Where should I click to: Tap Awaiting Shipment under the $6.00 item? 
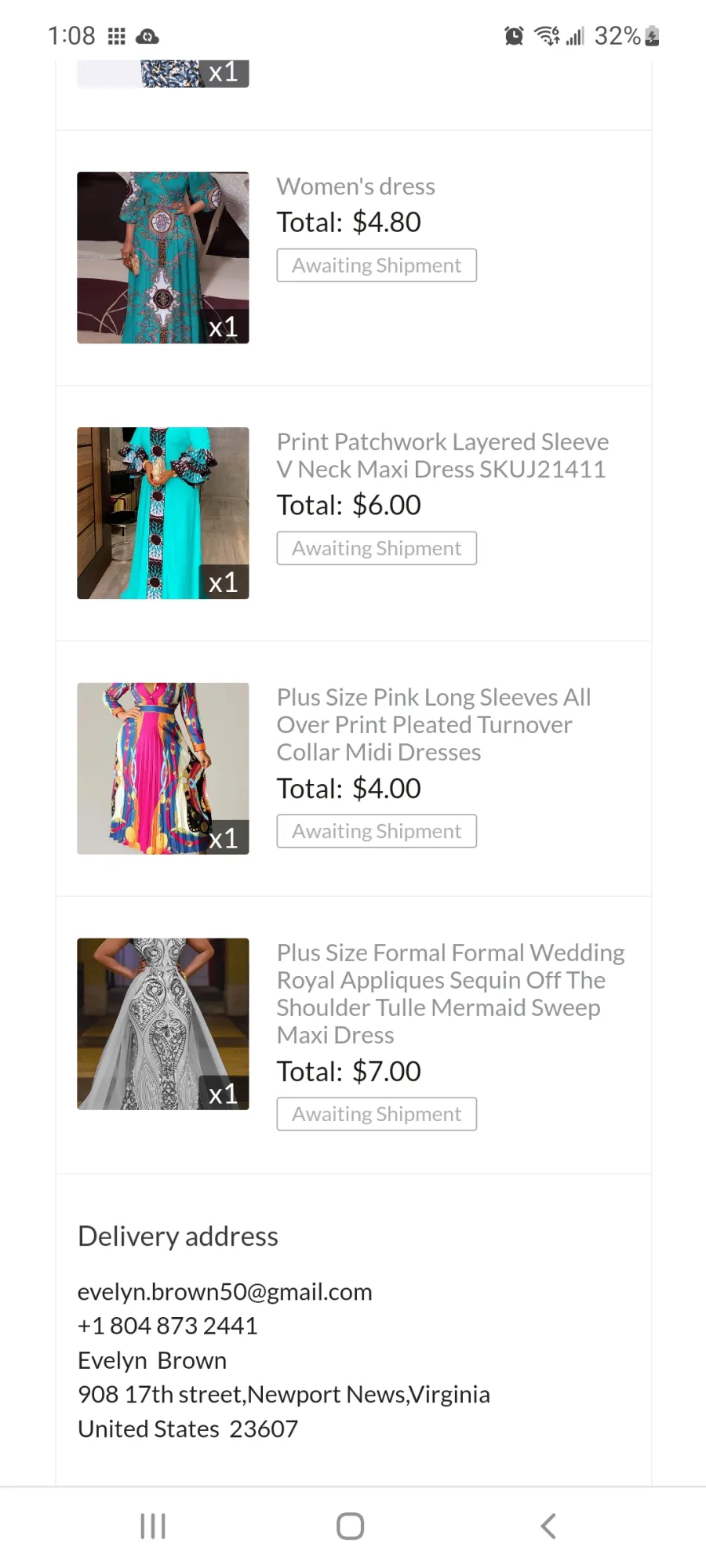[x=377, y=548]
